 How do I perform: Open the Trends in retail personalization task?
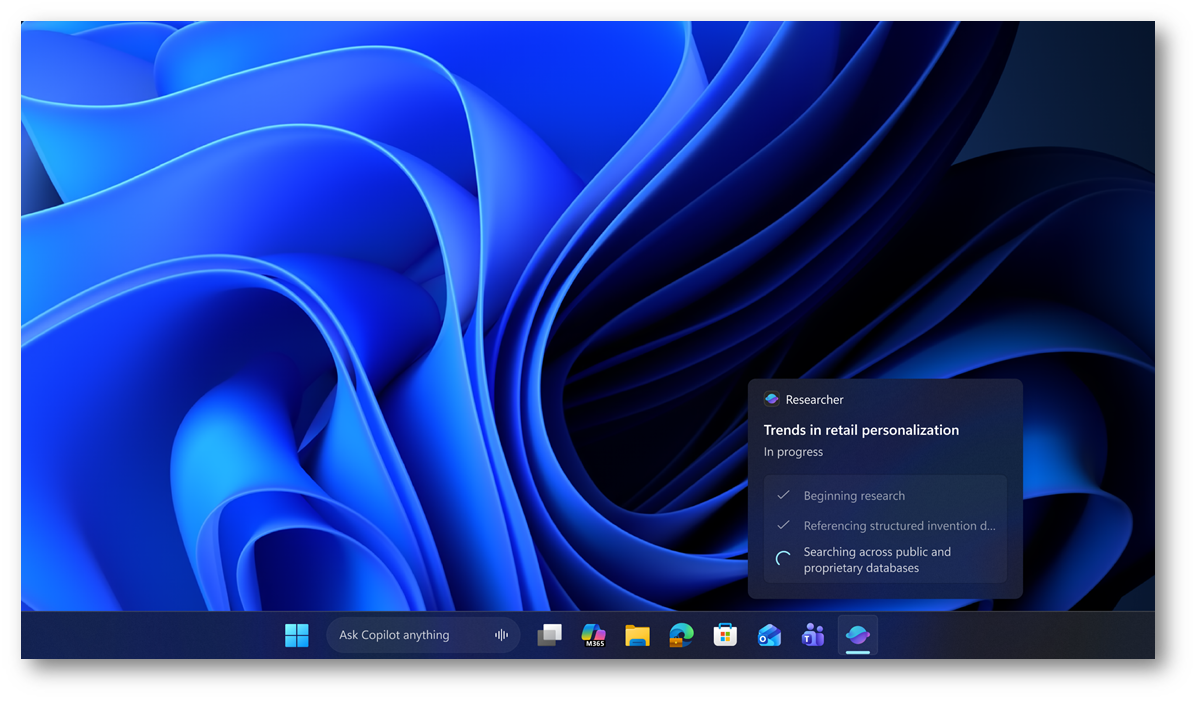pyautogui.click(x=861, y=430)
